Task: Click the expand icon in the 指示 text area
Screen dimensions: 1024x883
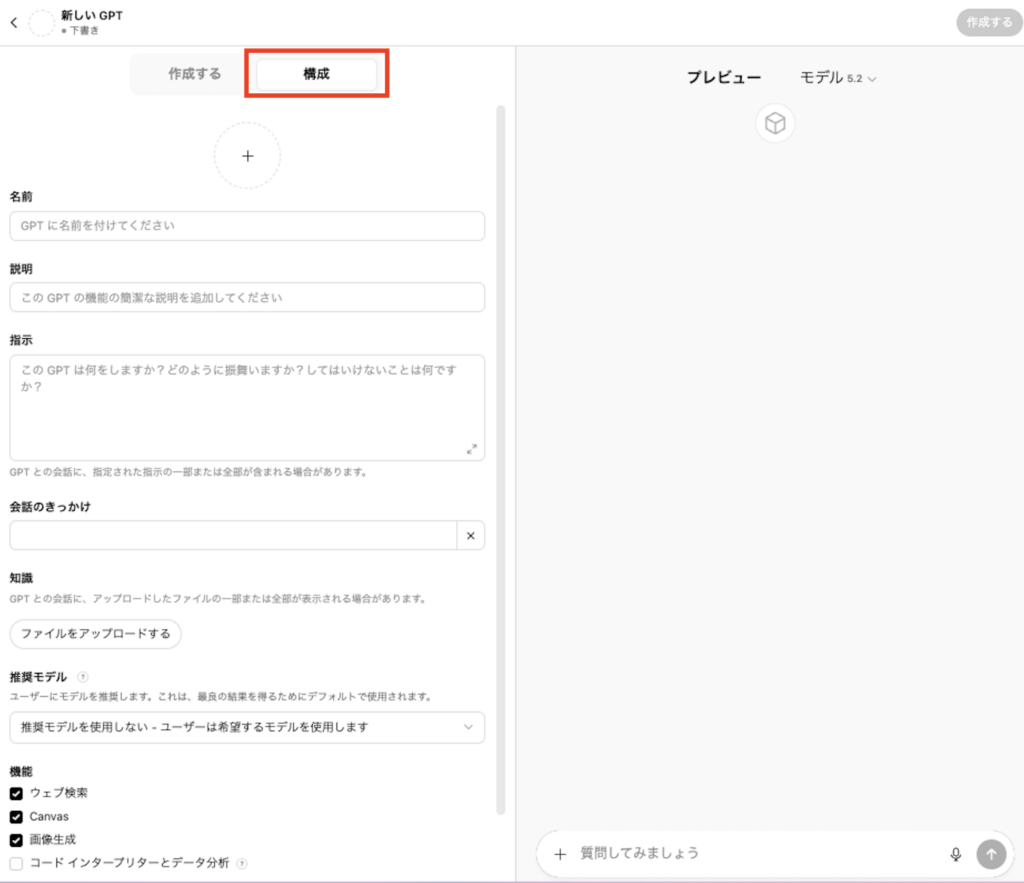Action: pos(472,449)
